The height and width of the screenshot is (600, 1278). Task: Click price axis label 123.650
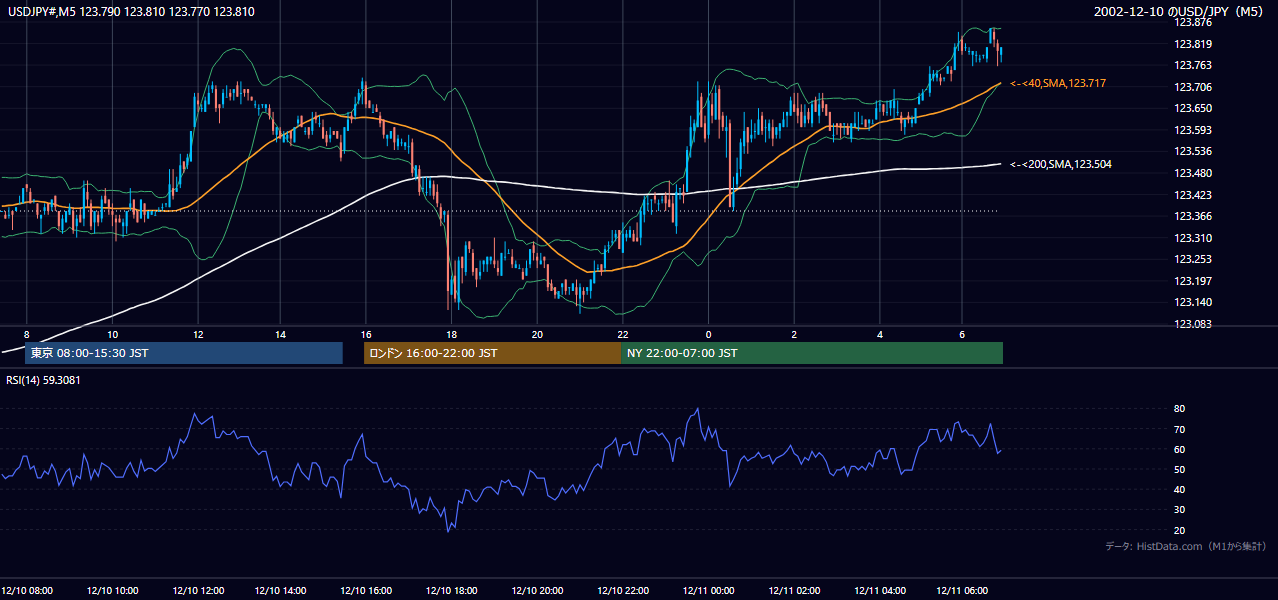(1192, 108)
